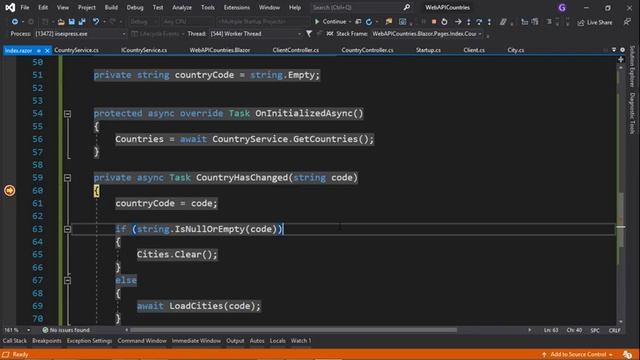Click the No issues found indicator

point(66,330)
